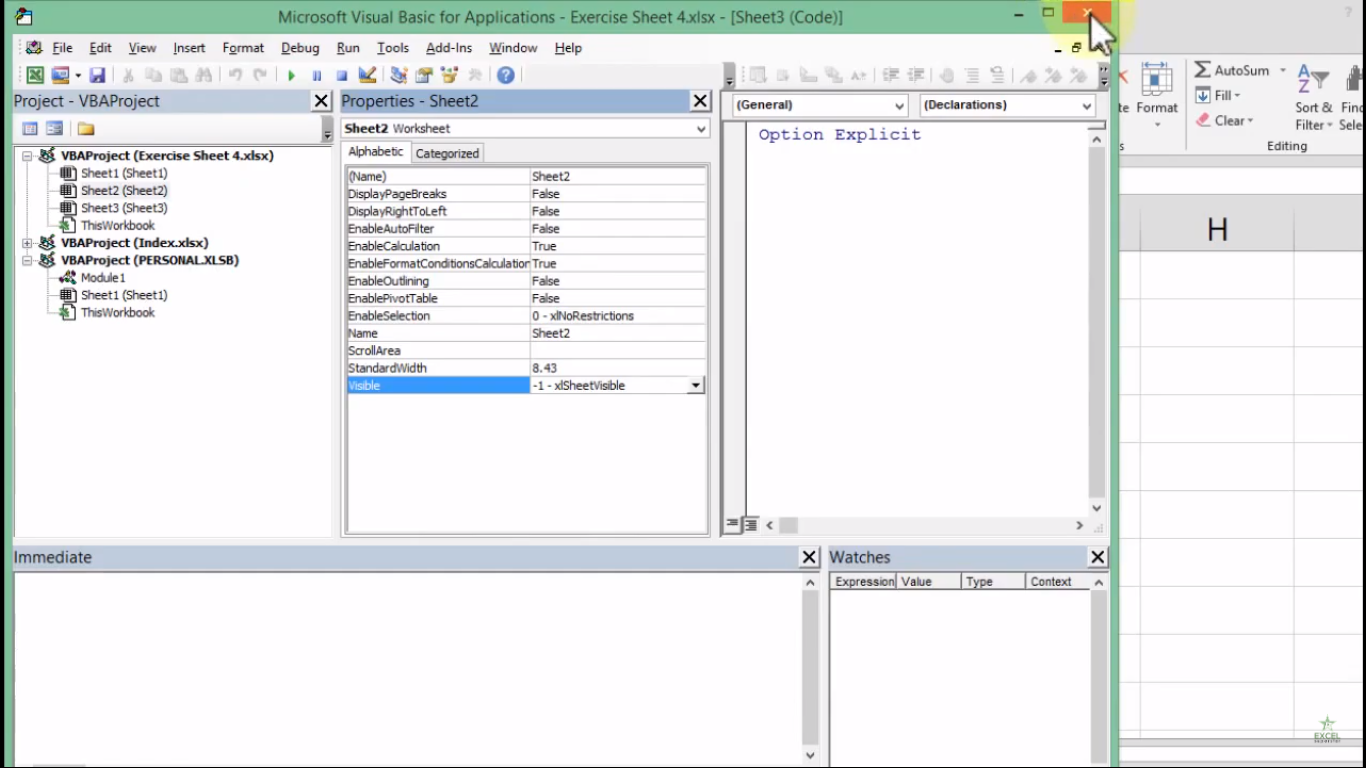1366x768 pixels.
Task: Open the Sheet2 Worksheet object dropdown
Action: pyautogui.click(x=701, y=129)
